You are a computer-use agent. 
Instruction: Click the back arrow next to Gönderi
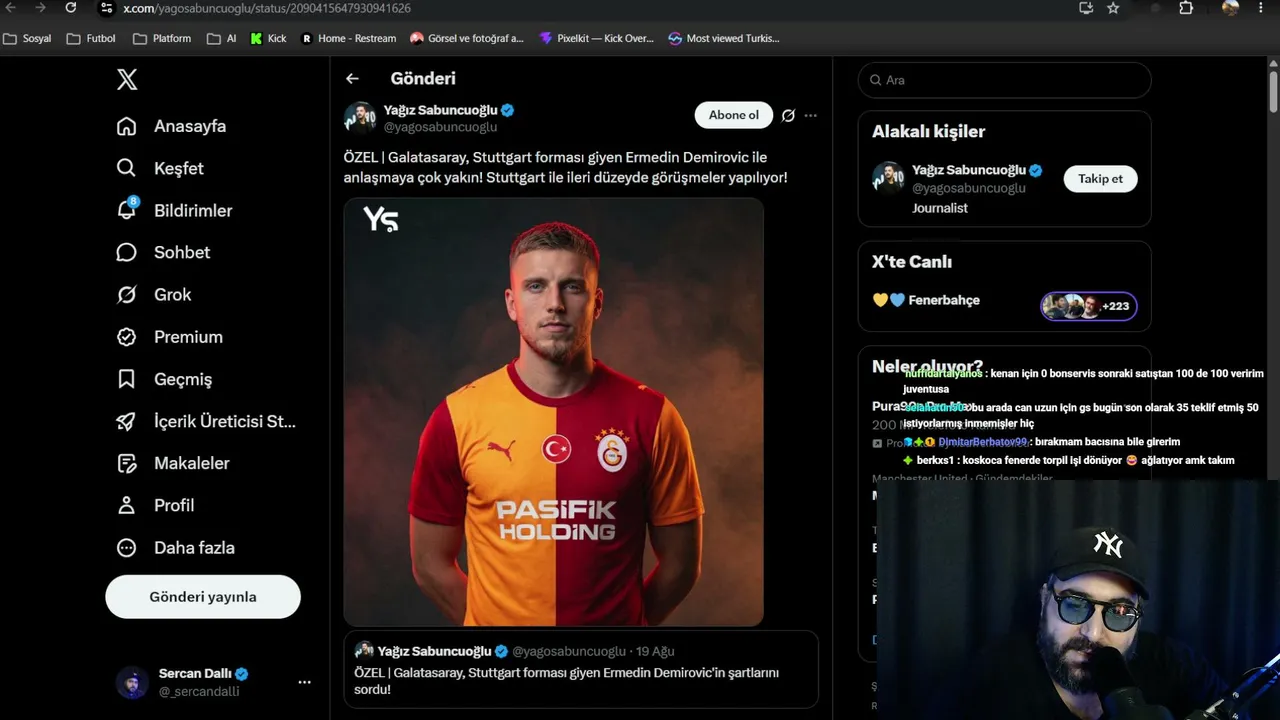click(x=352, y=78)
